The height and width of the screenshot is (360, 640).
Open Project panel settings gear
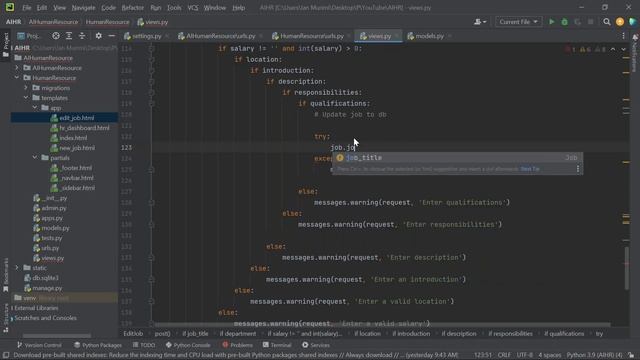(x=98, y=36)
